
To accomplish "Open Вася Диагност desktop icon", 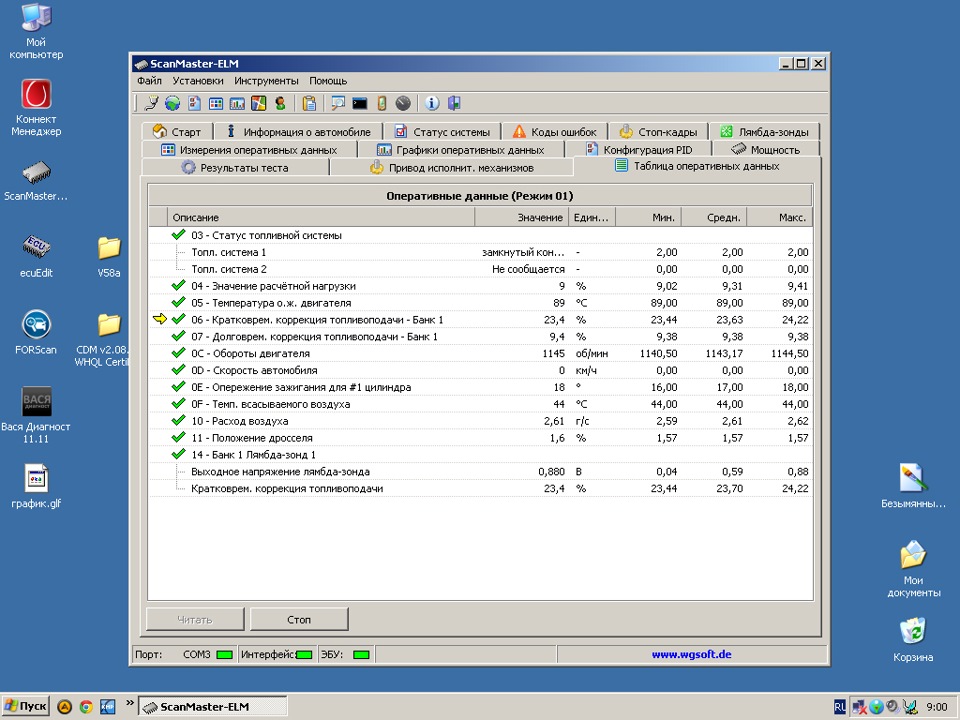I will [x=36, y=415].
